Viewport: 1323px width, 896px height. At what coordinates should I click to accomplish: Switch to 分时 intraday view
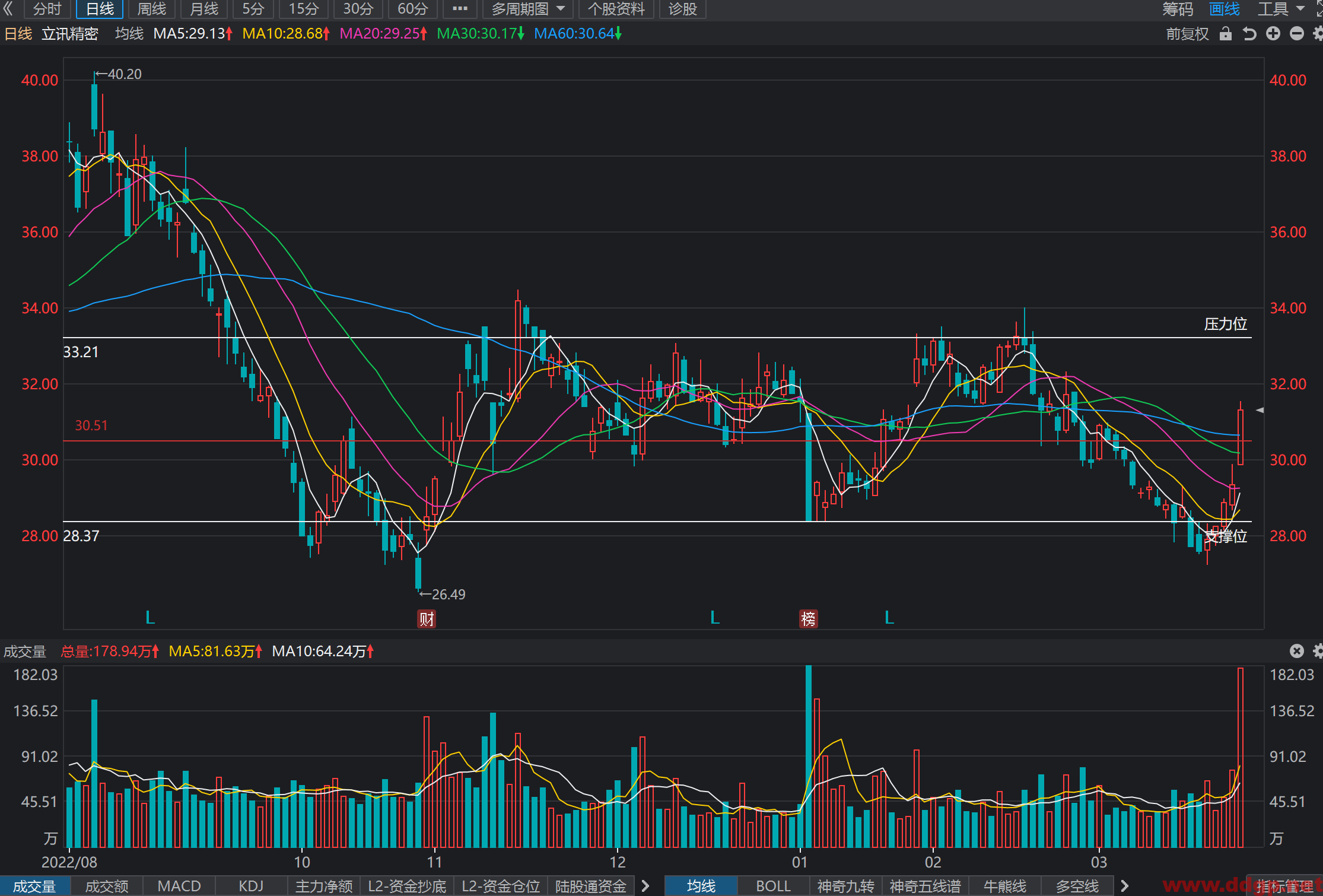pyautogui.click(x=47, y=9)
